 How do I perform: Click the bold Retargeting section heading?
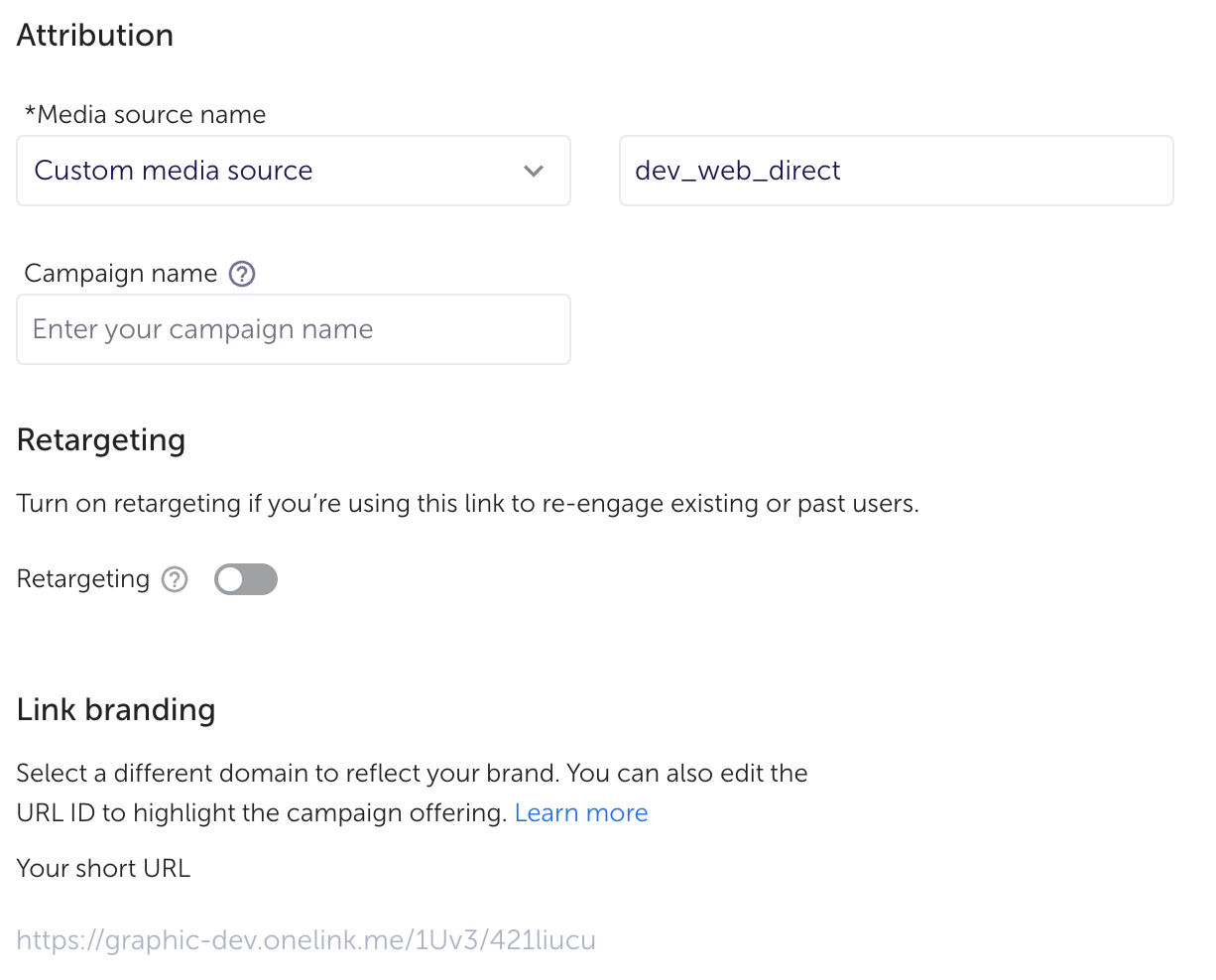[x=101, y=440]
